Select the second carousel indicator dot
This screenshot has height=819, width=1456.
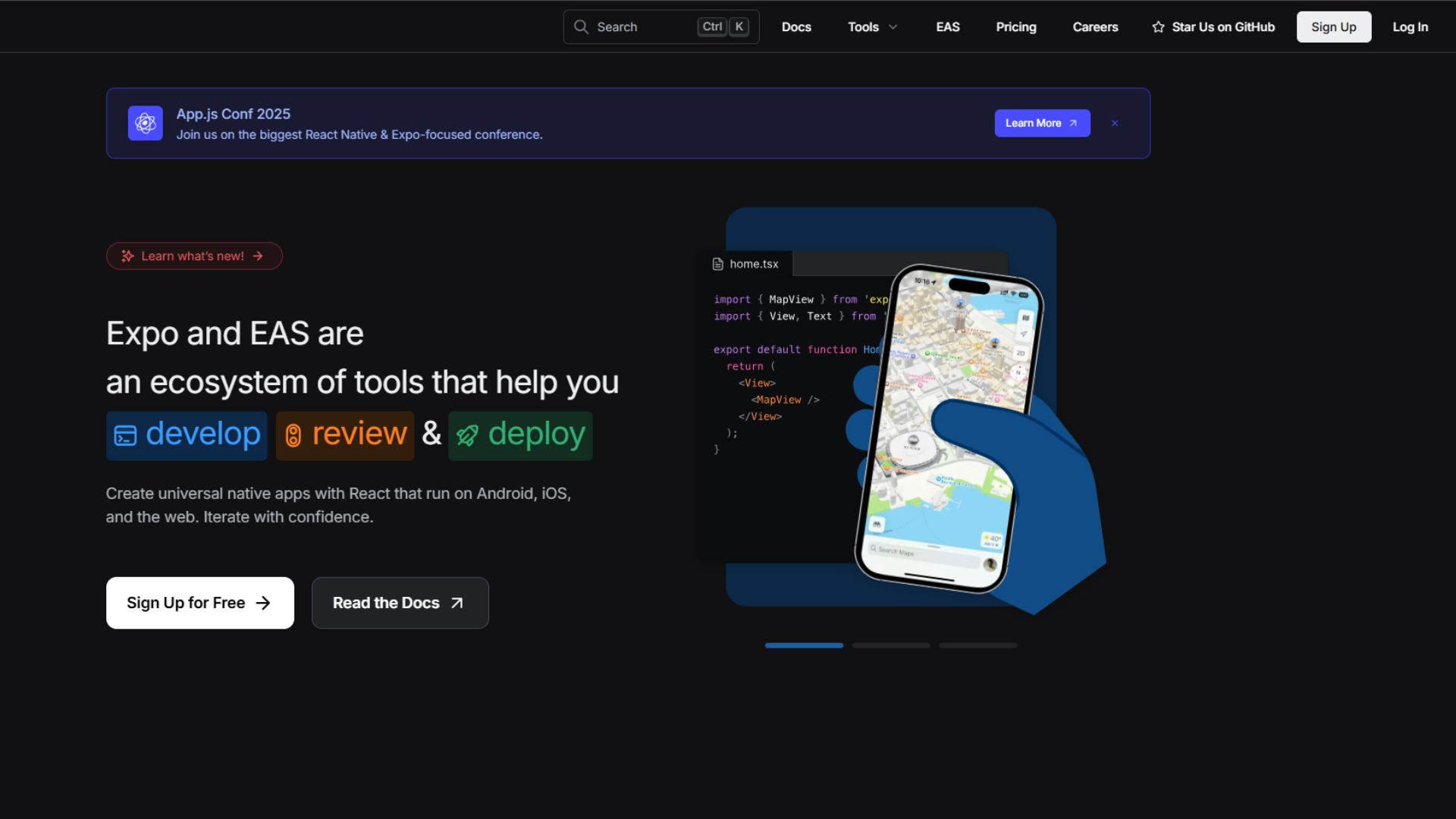coord(890,645)
